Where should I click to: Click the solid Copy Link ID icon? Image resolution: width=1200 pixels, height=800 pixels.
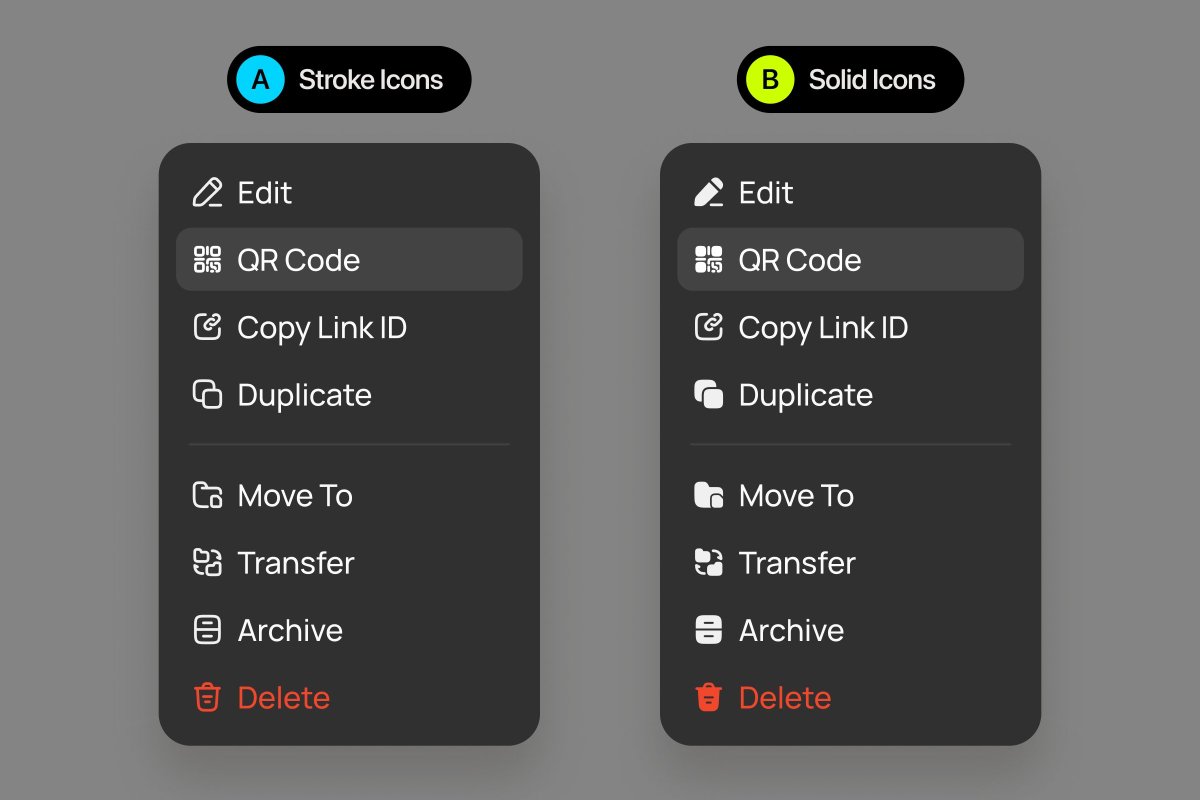[708, 327]
